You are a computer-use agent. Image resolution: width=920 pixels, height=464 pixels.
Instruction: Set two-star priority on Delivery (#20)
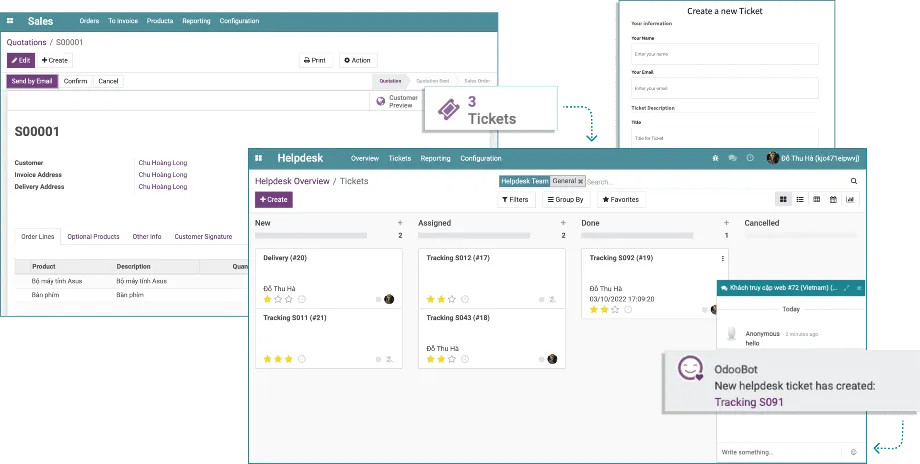278,299
